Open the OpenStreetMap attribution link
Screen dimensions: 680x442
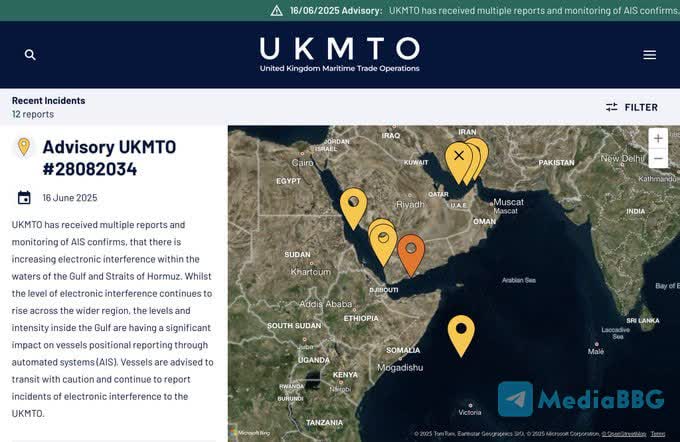click(x=624, y=434)
